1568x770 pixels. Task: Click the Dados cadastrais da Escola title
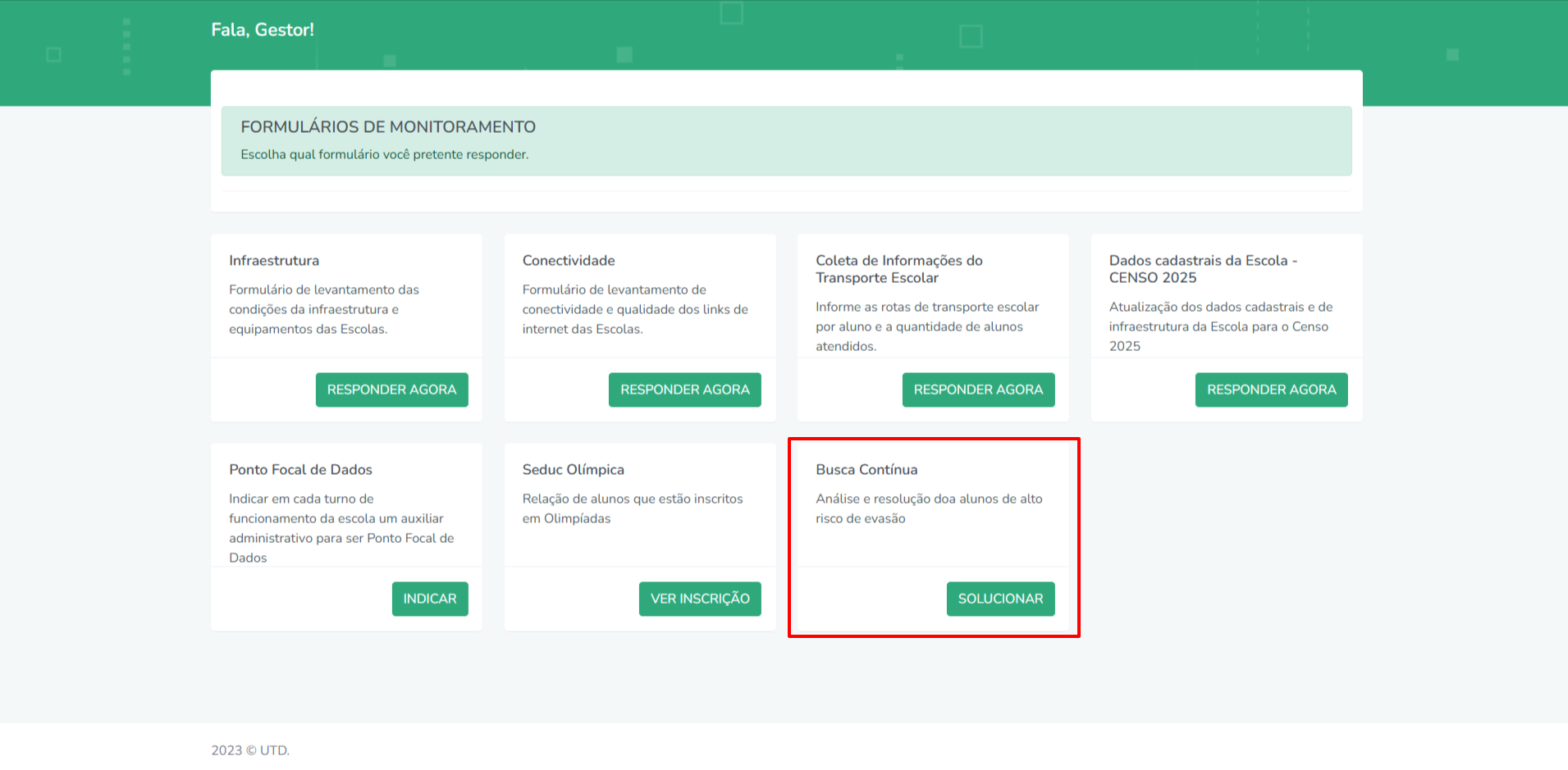[x=1202, y=269]
